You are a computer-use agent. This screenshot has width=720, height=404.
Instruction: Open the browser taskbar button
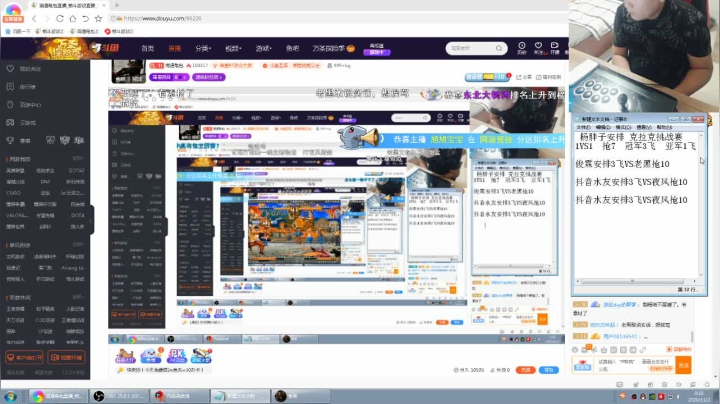click(58, 396)
